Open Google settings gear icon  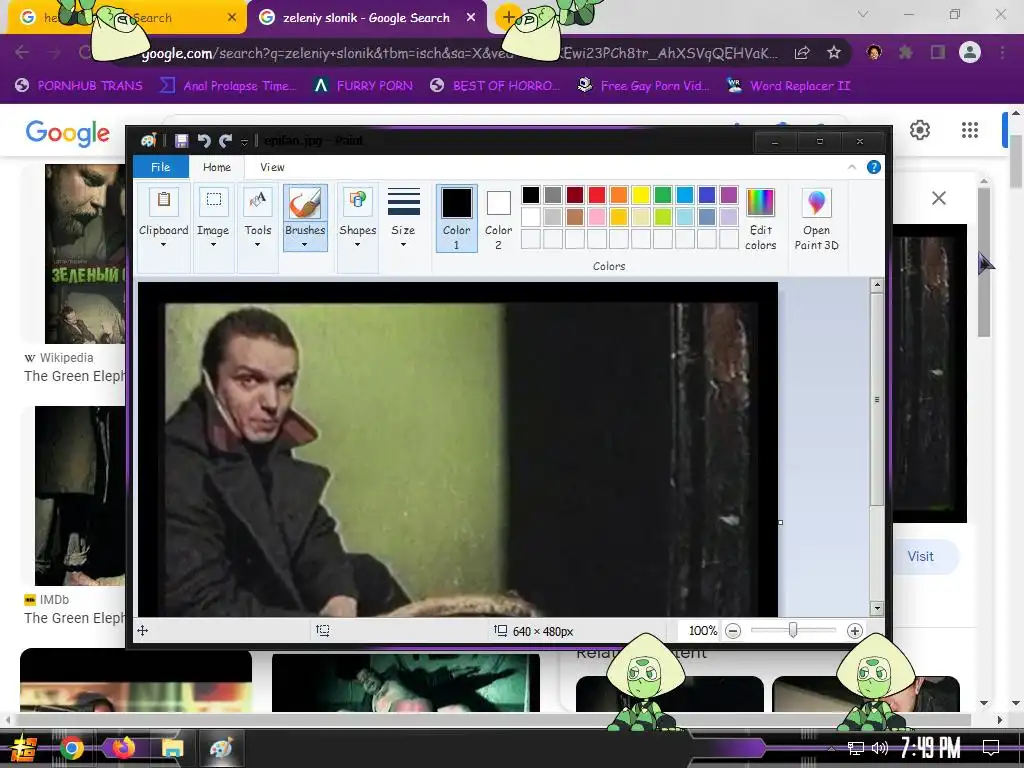[920, 130]
